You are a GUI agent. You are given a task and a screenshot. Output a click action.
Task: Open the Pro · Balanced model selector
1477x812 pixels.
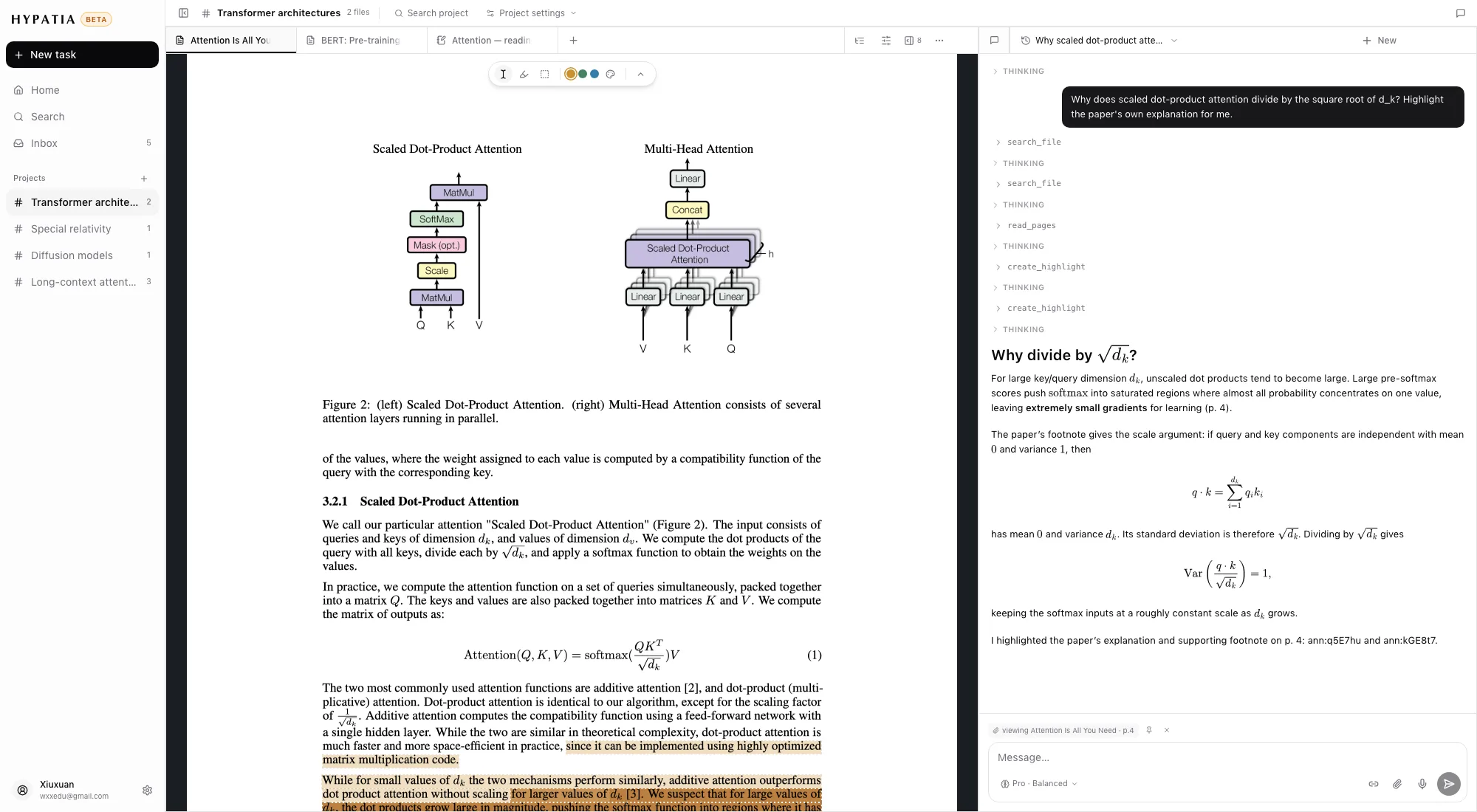(1038, 784)
